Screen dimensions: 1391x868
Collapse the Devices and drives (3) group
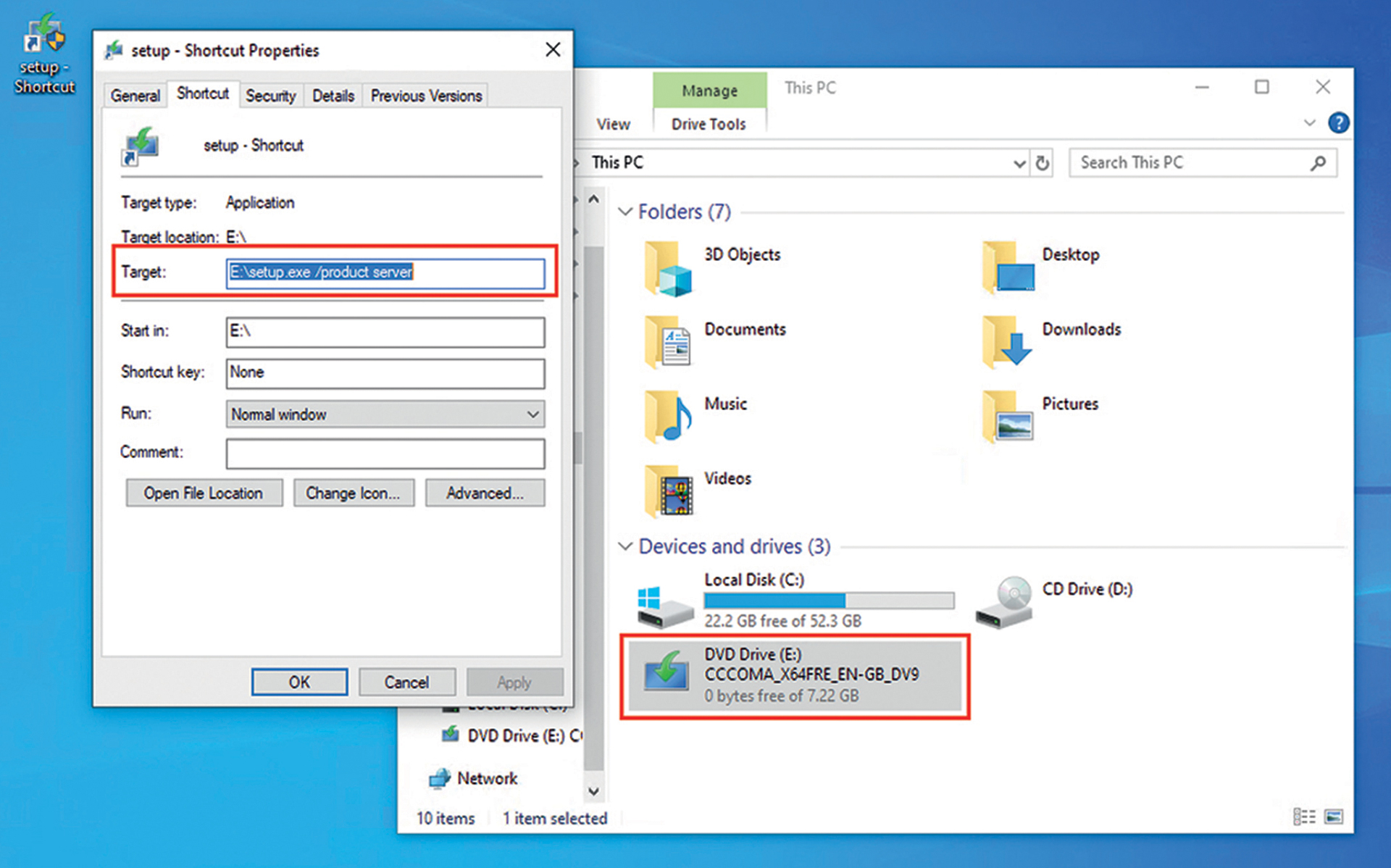click(x=625, y=547)
